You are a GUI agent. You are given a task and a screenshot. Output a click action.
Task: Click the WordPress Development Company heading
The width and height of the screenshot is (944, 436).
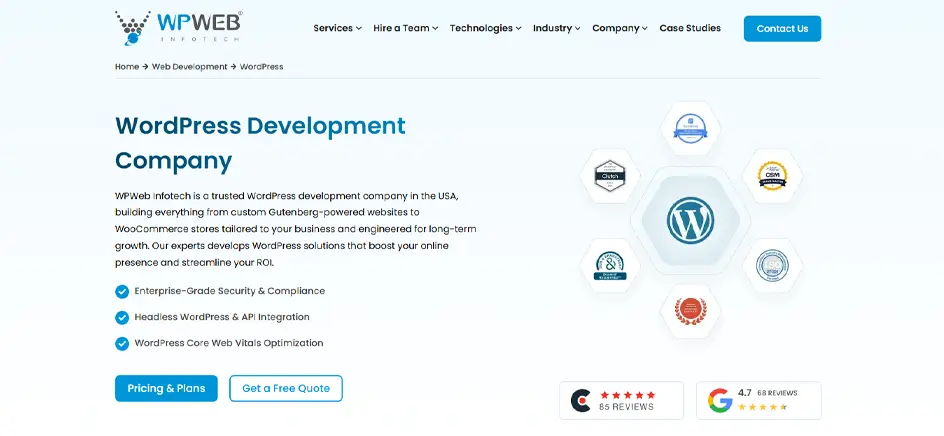click(260, 143)
